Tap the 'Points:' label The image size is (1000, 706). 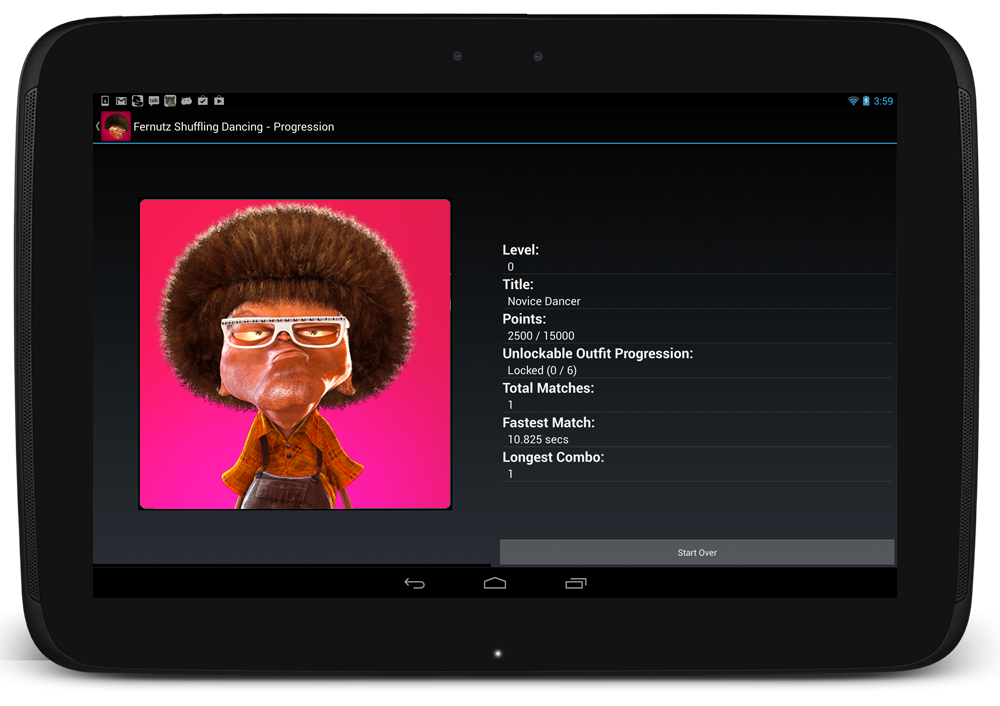(524, 319)
